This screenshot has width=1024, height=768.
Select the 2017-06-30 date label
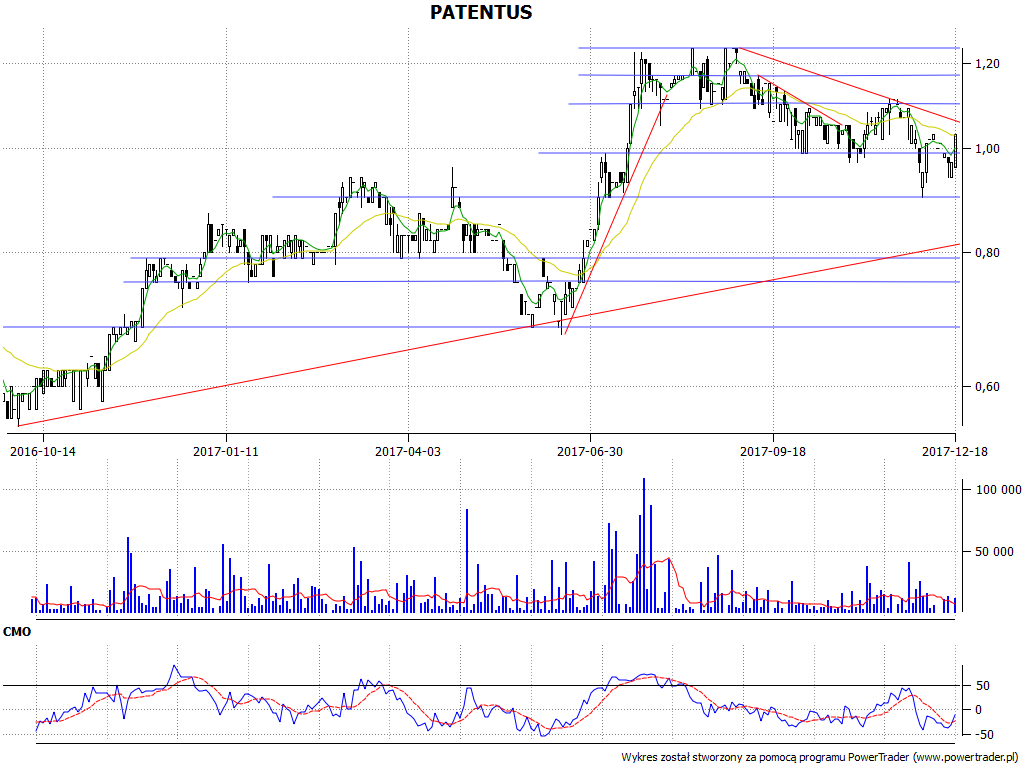click(590, 451)
